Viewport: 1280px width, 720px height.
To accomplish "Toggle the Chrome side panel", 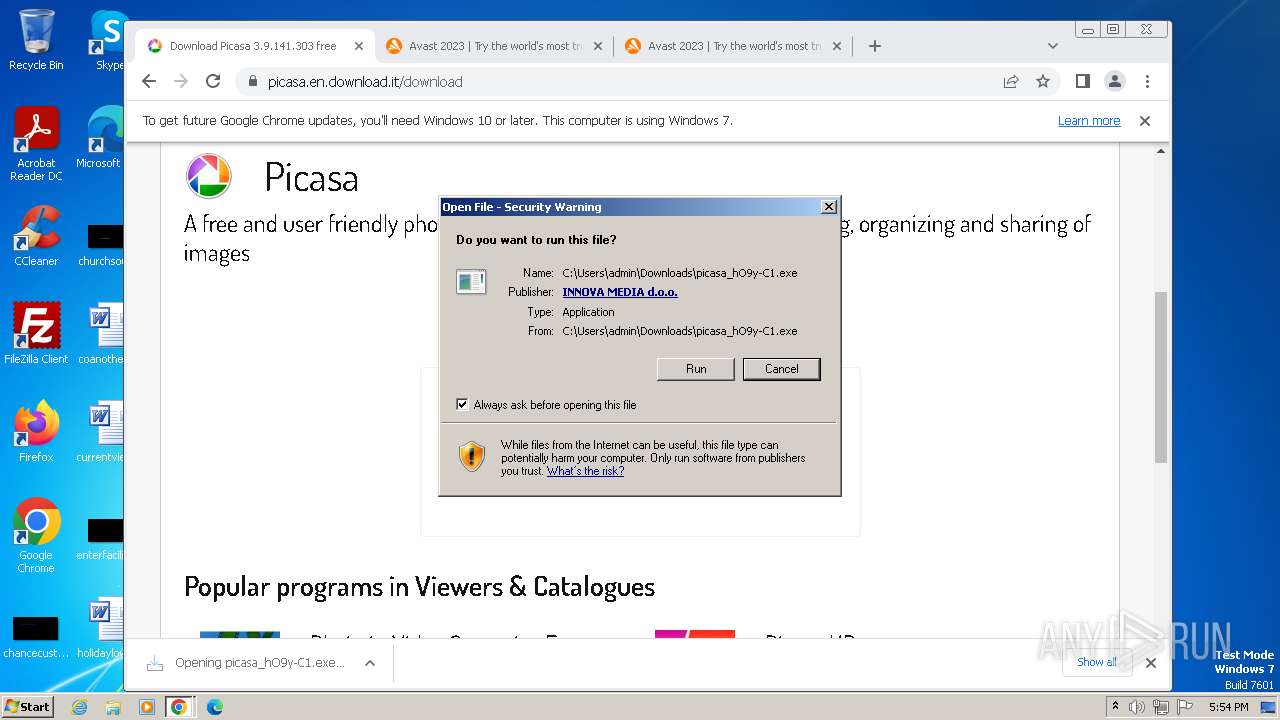I will click(x=1082, y=82).
